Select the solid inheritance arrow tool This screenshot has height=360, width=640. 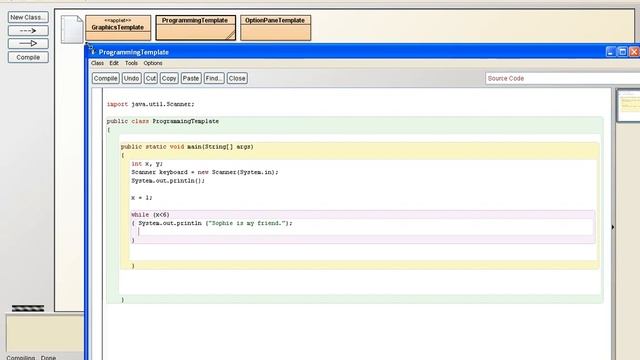(x=28, y=44)
